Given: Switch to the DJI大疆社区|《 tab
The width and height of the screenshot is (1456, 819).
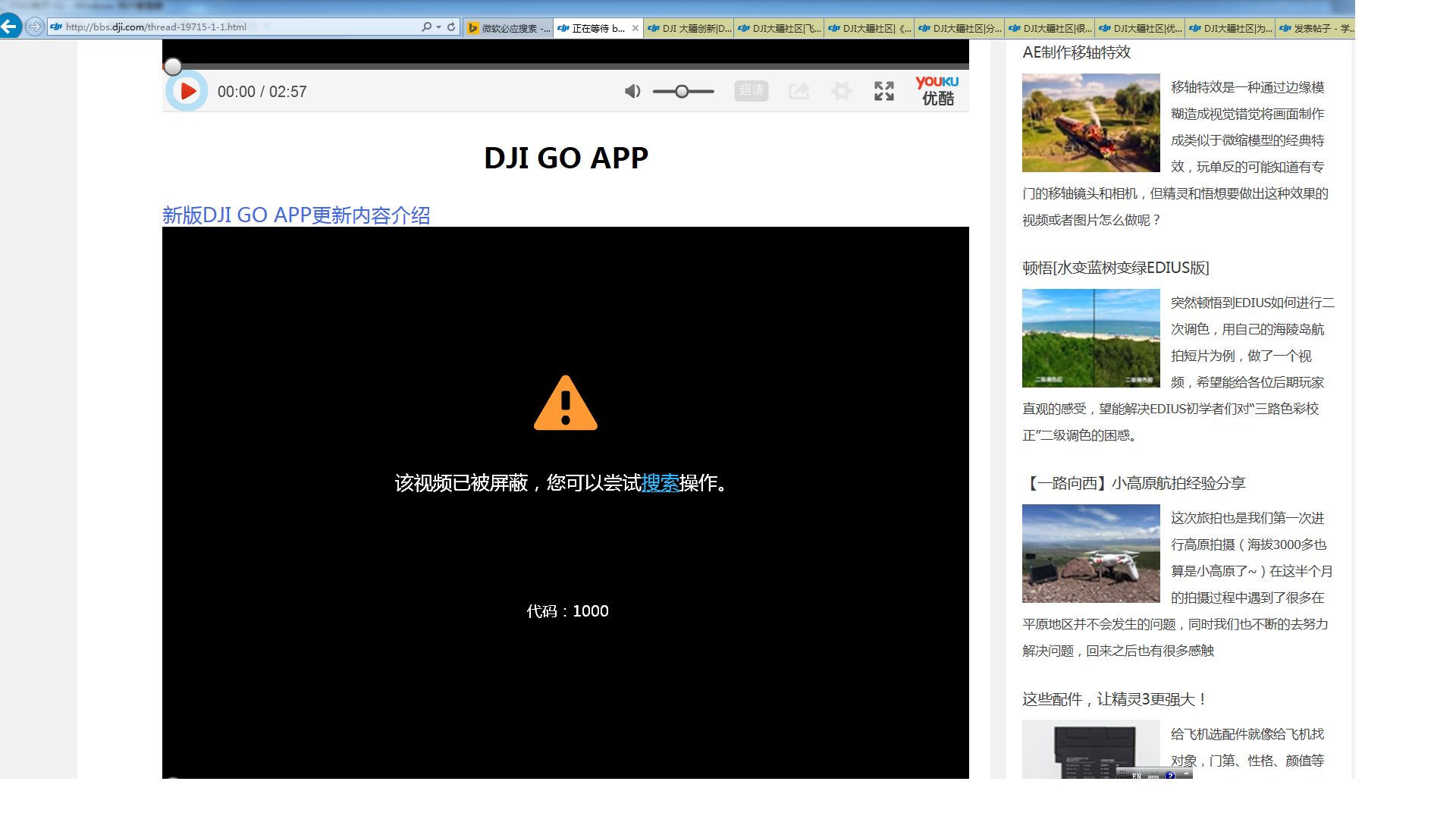Looking at the screenshot, I should (x=869, y=28).
